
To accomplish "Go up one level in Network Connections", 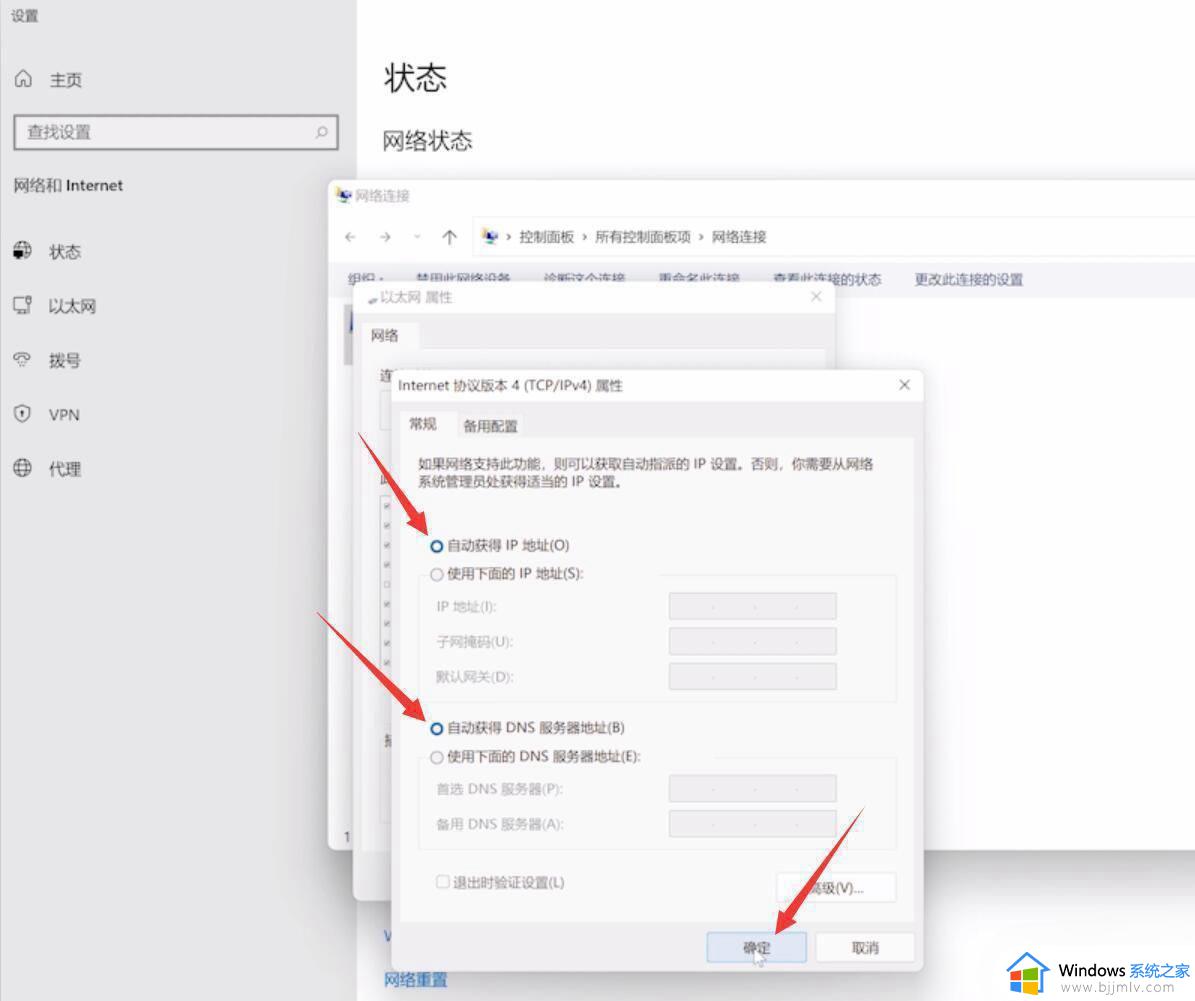I will point(450,237).
